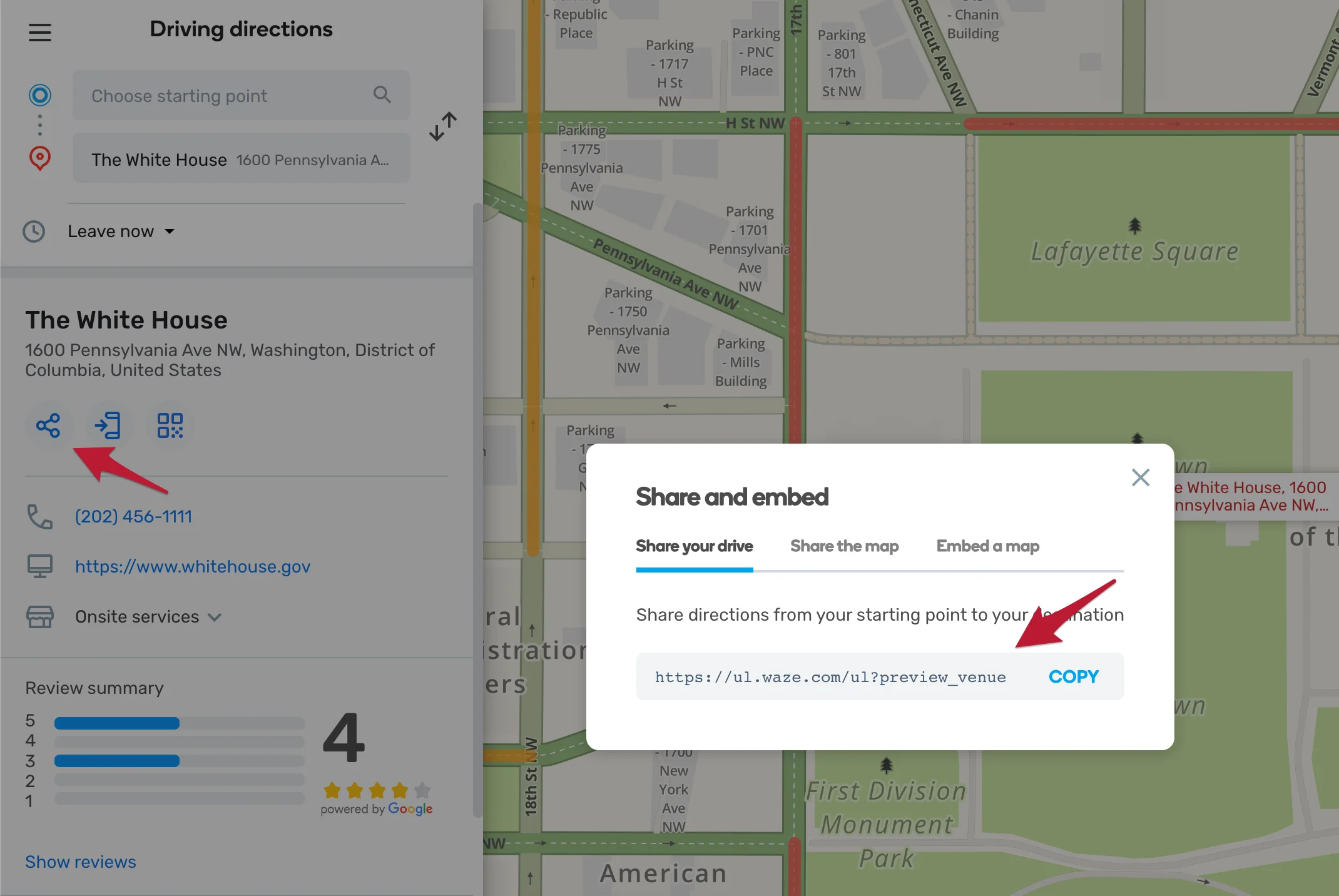Click into Choose starting point field
Image resolution: width=1339 pixels, height=896 pixels.
coord(242,95)
